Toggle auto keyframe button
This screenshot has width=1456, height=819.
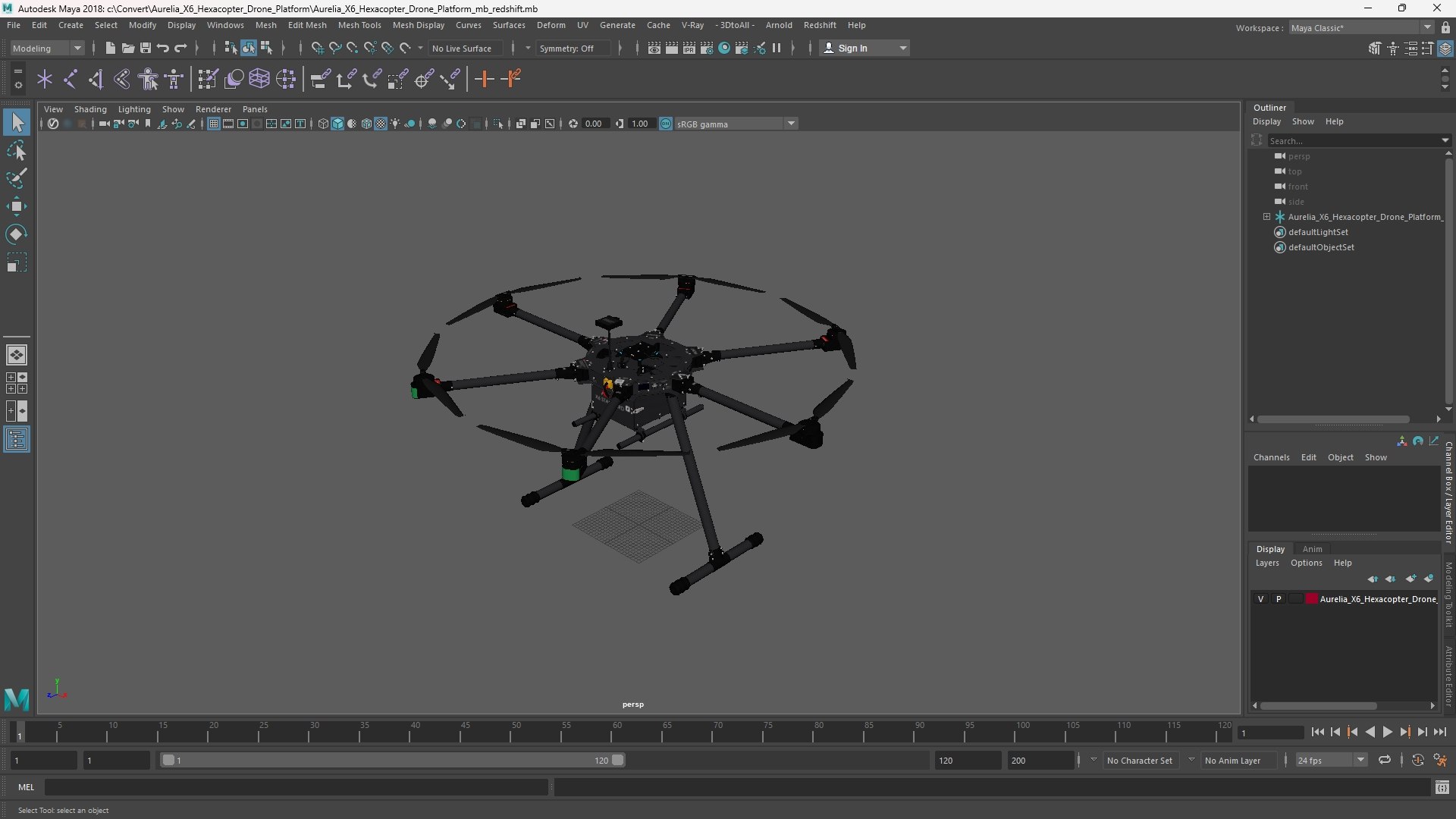coord(1417,760)
